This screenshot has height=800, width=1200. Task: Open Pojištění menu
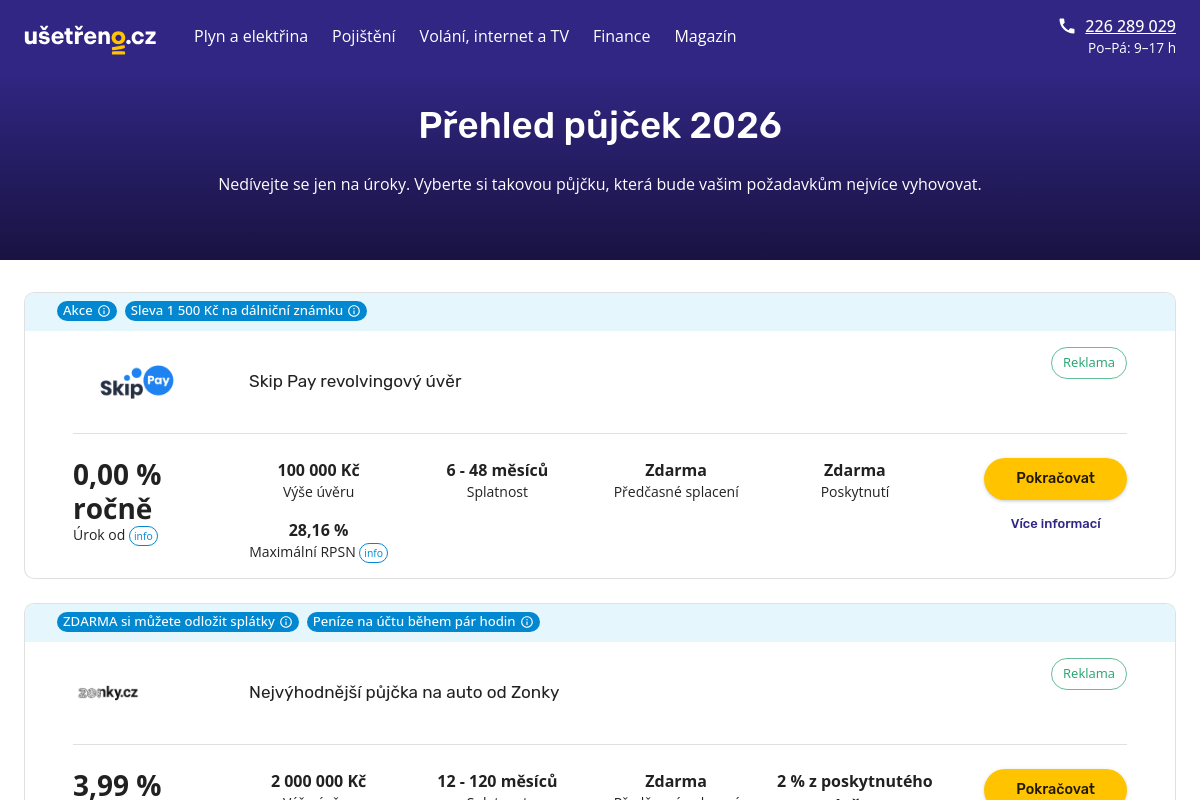pos(364,36)
